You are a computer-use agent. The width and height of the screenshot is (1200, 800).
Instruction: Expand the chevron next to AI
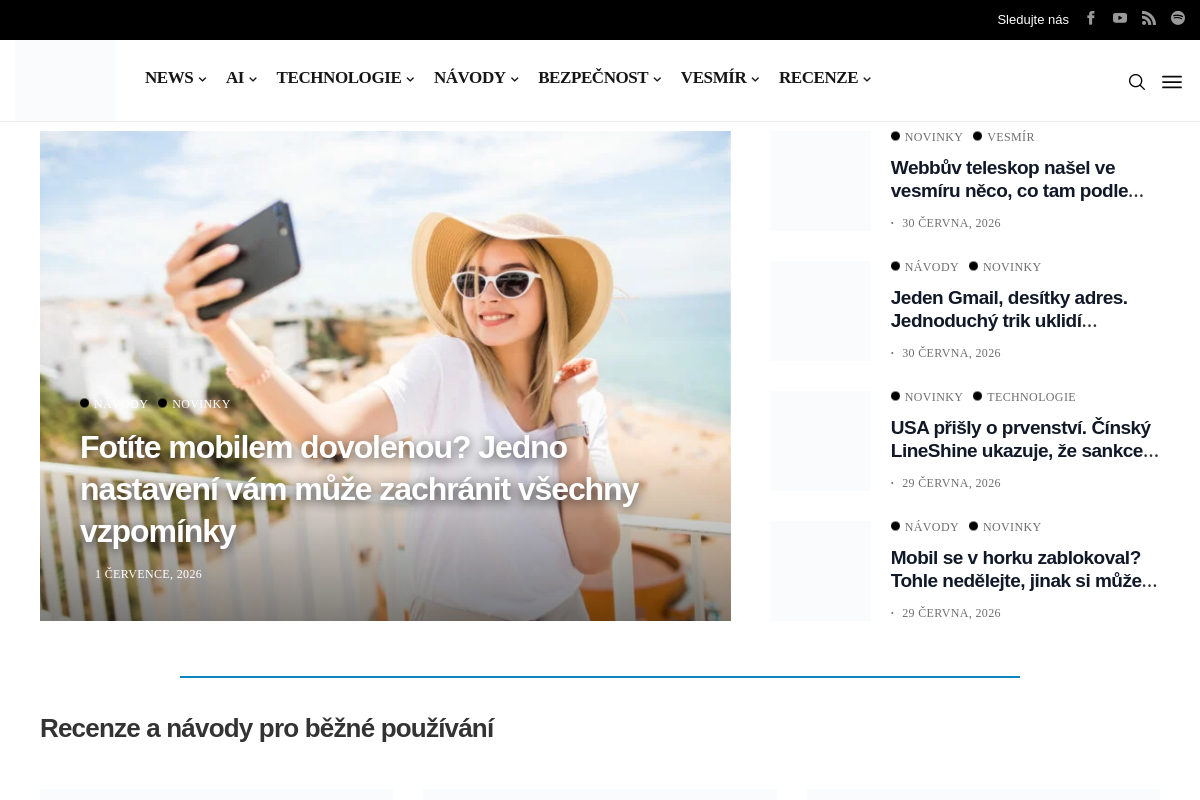click(253, 79)
